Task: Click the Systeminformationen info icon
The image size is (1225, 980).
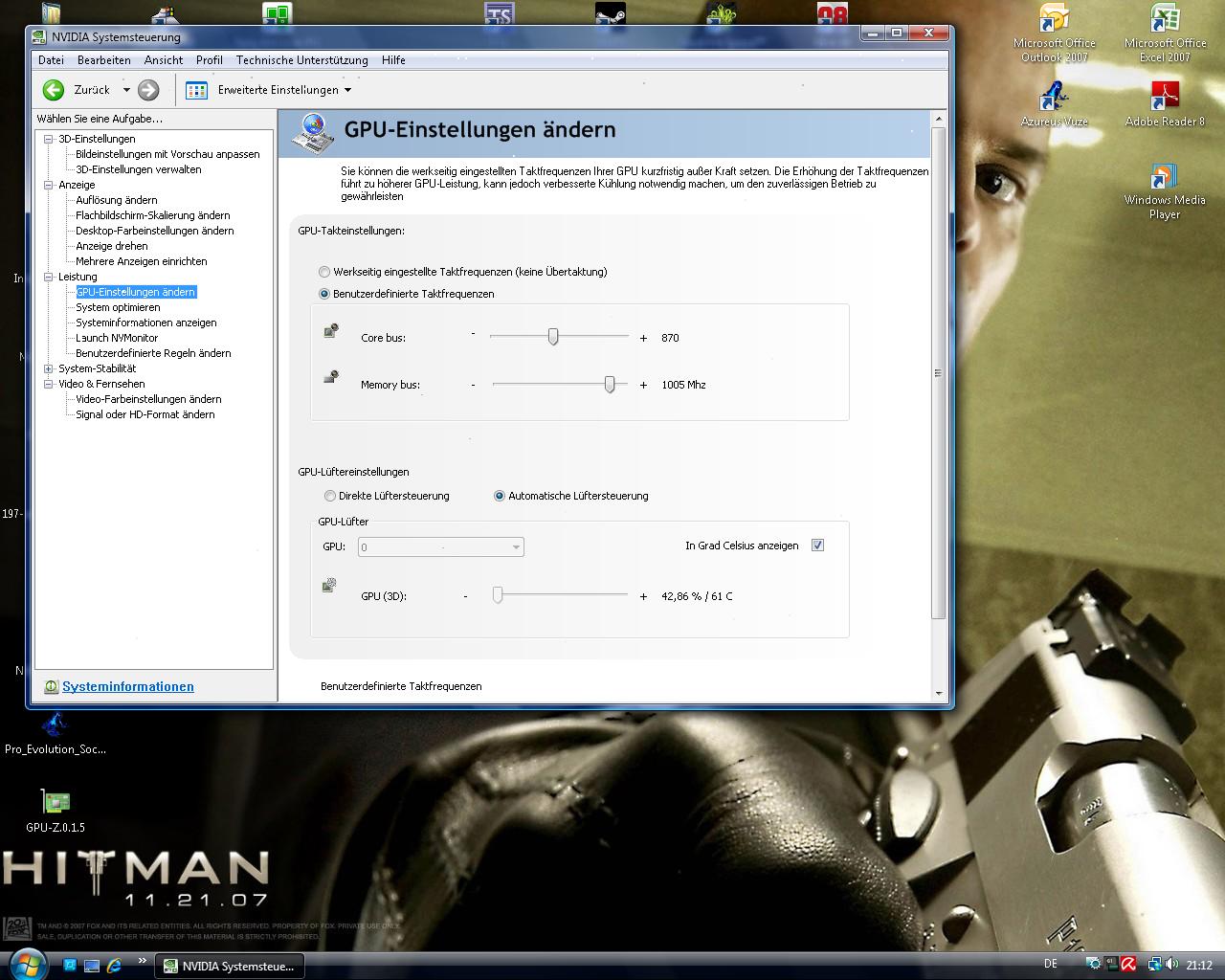Action: click(x=51, y=686)
